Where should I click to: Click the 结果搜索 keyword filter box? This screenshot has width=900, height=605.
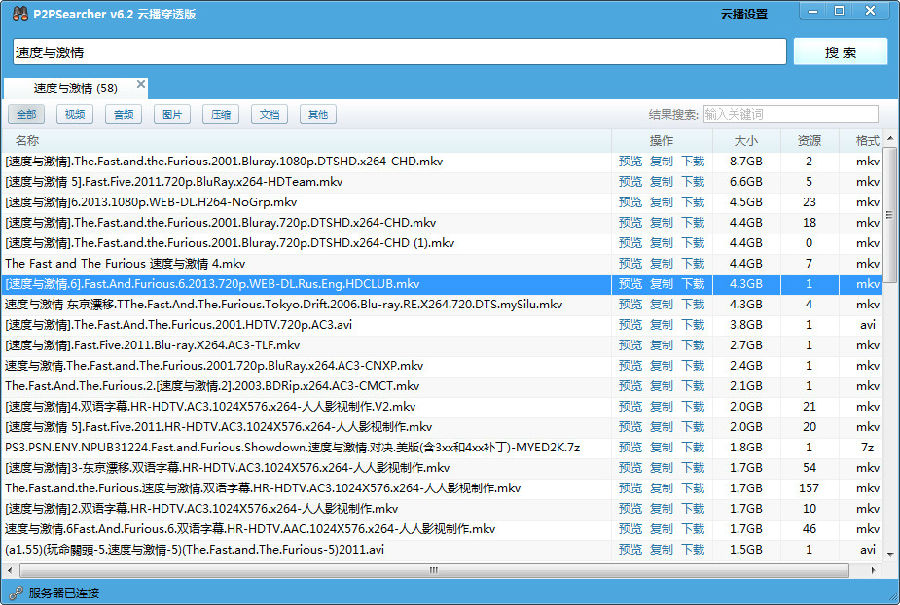(790, 113)
